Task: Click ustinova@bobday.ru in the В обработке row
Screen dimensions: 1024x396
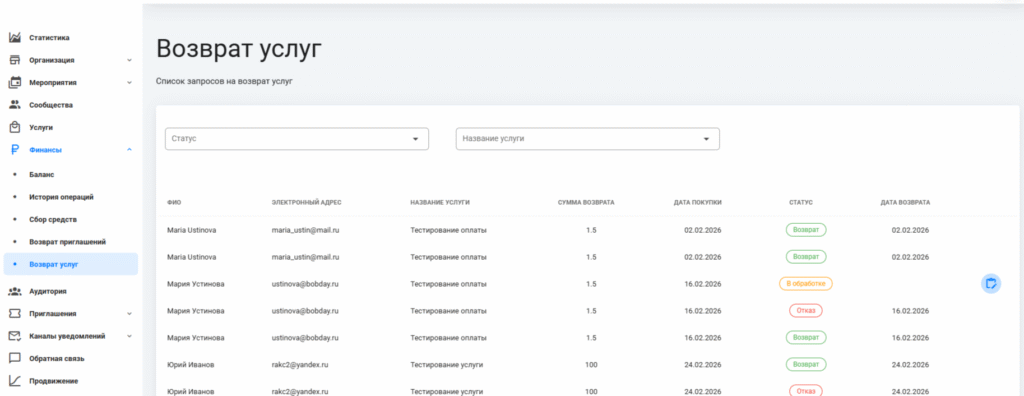Action: point(305,284)
